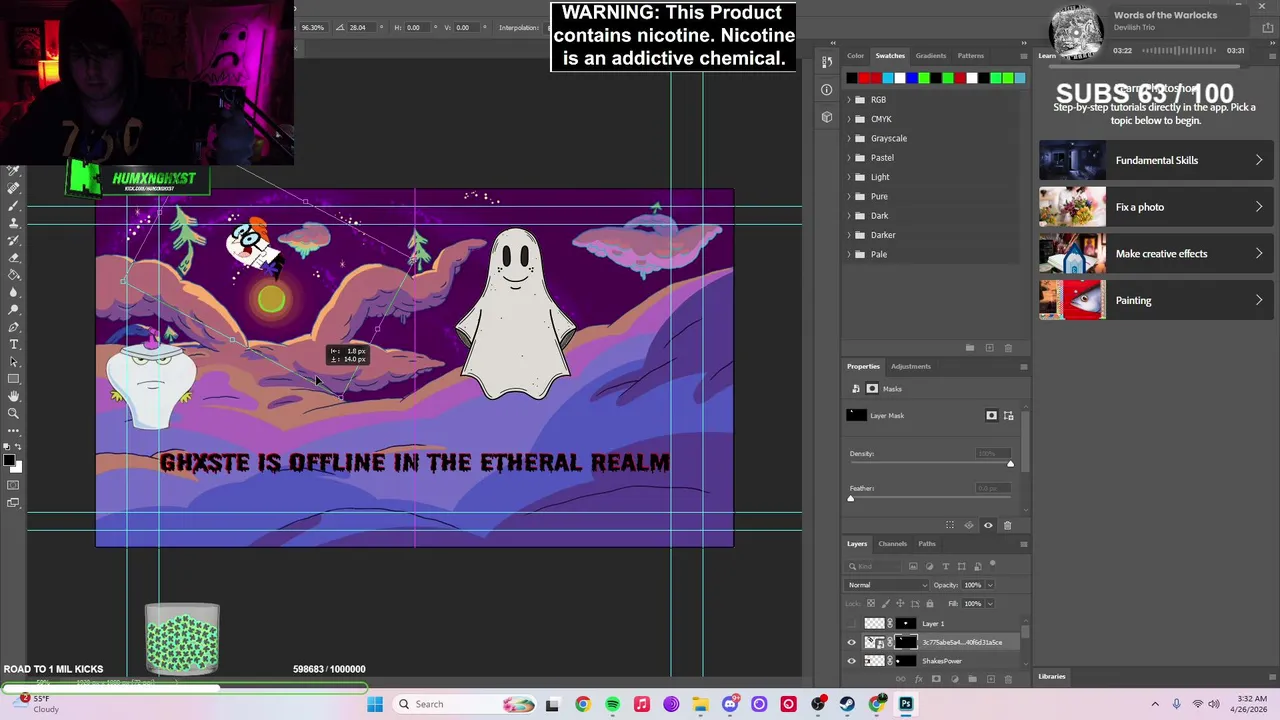Image resolution: width=1280 pixels, height=720 pixels.
Task: Click the Add layer style fx icon
Action: [x=918, y=680]
